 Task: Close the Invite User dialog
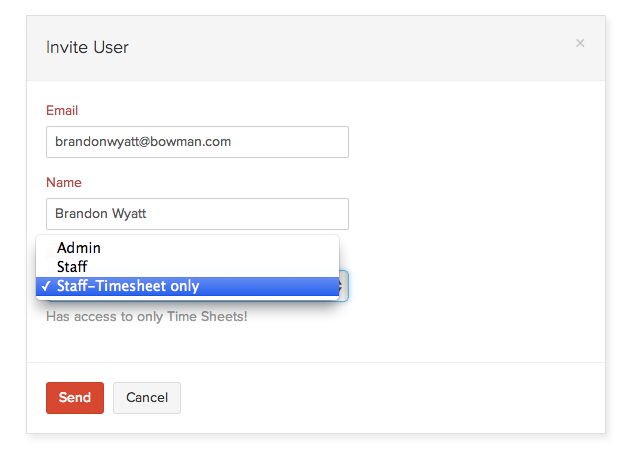pyautogui.click(x=580, y=43)
